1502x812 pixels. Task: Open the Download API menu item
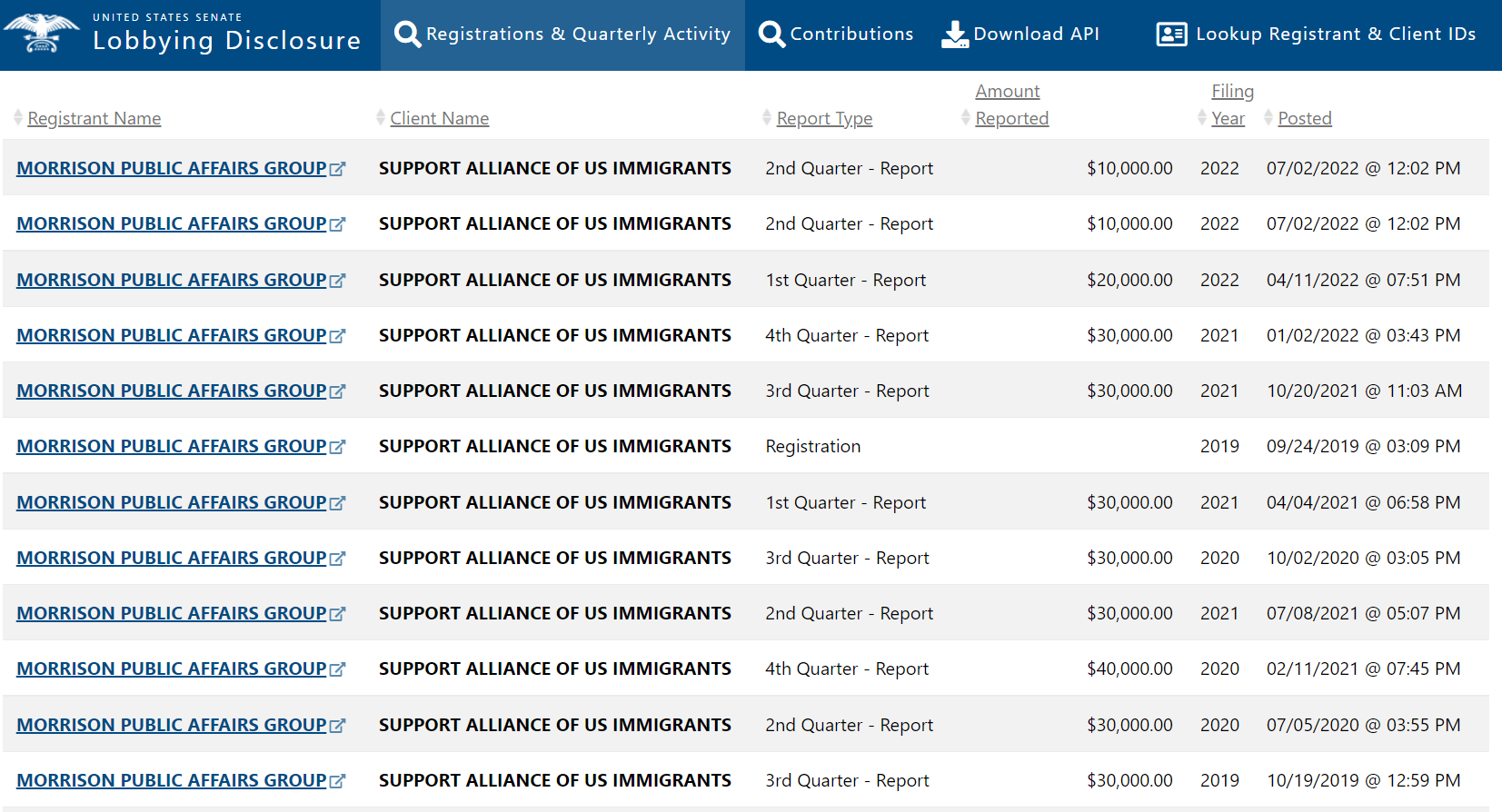click(1021, 34)
